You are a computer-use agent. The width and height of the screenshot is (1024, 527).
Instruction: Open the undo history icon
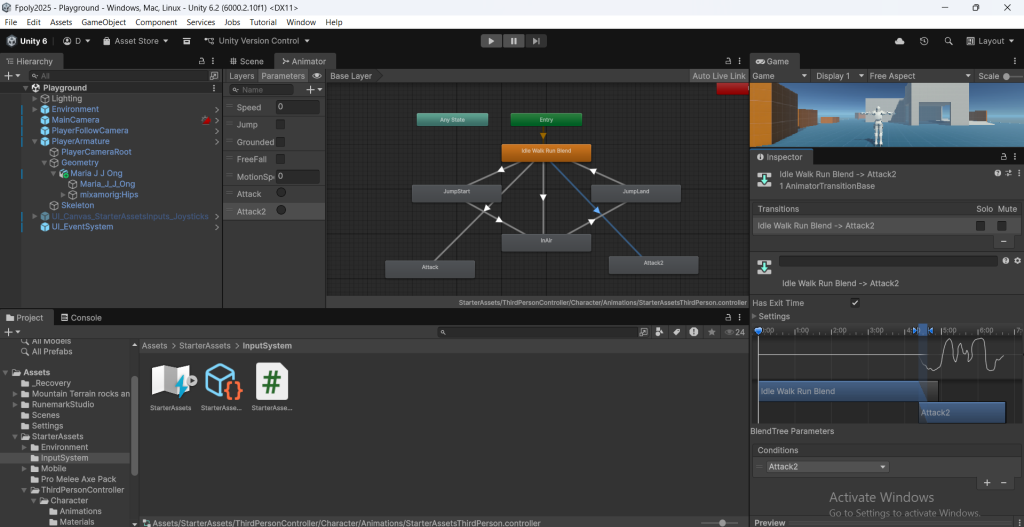point(923,41)
